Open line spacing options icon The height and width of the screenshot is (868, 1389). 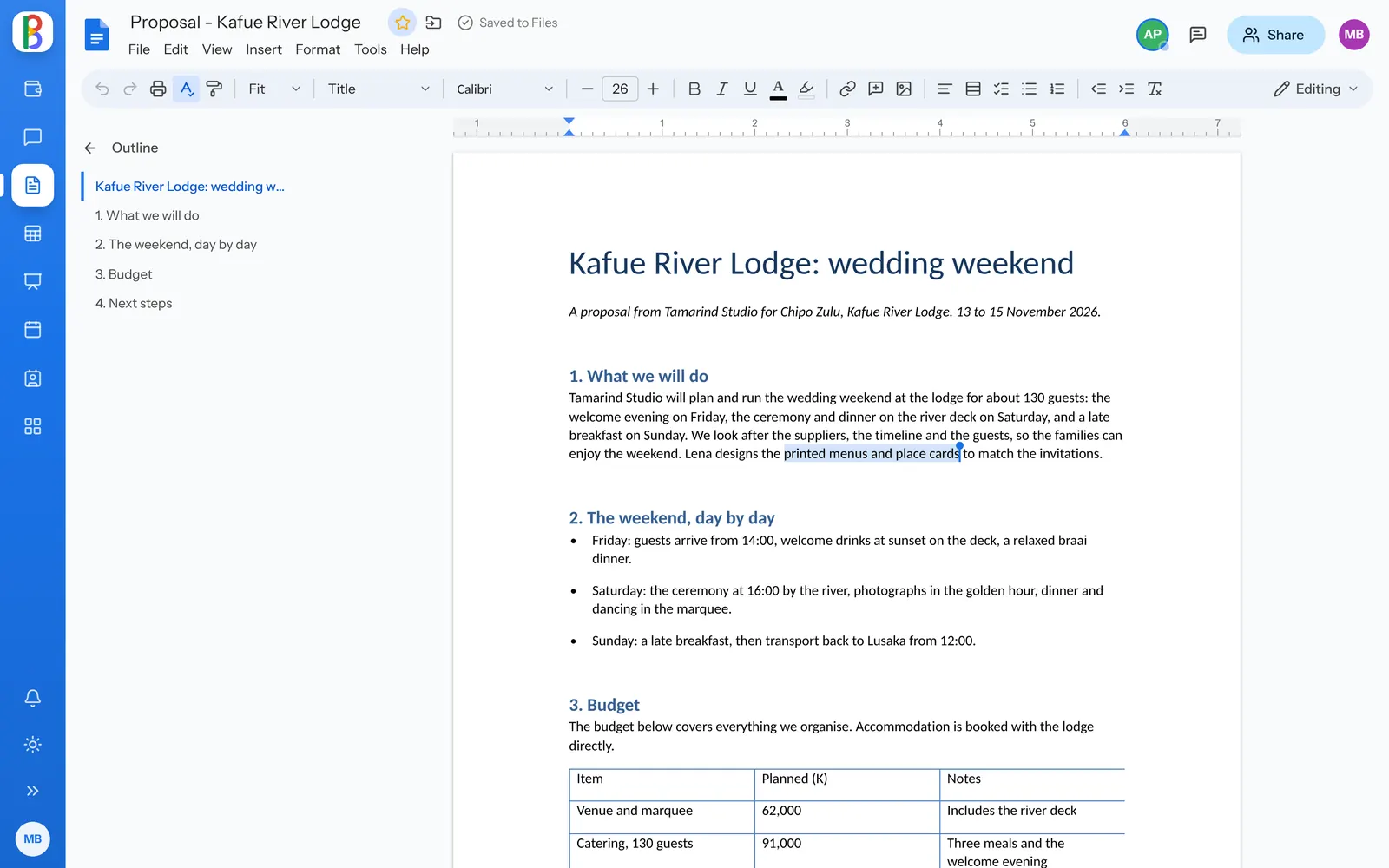[973, 89]
